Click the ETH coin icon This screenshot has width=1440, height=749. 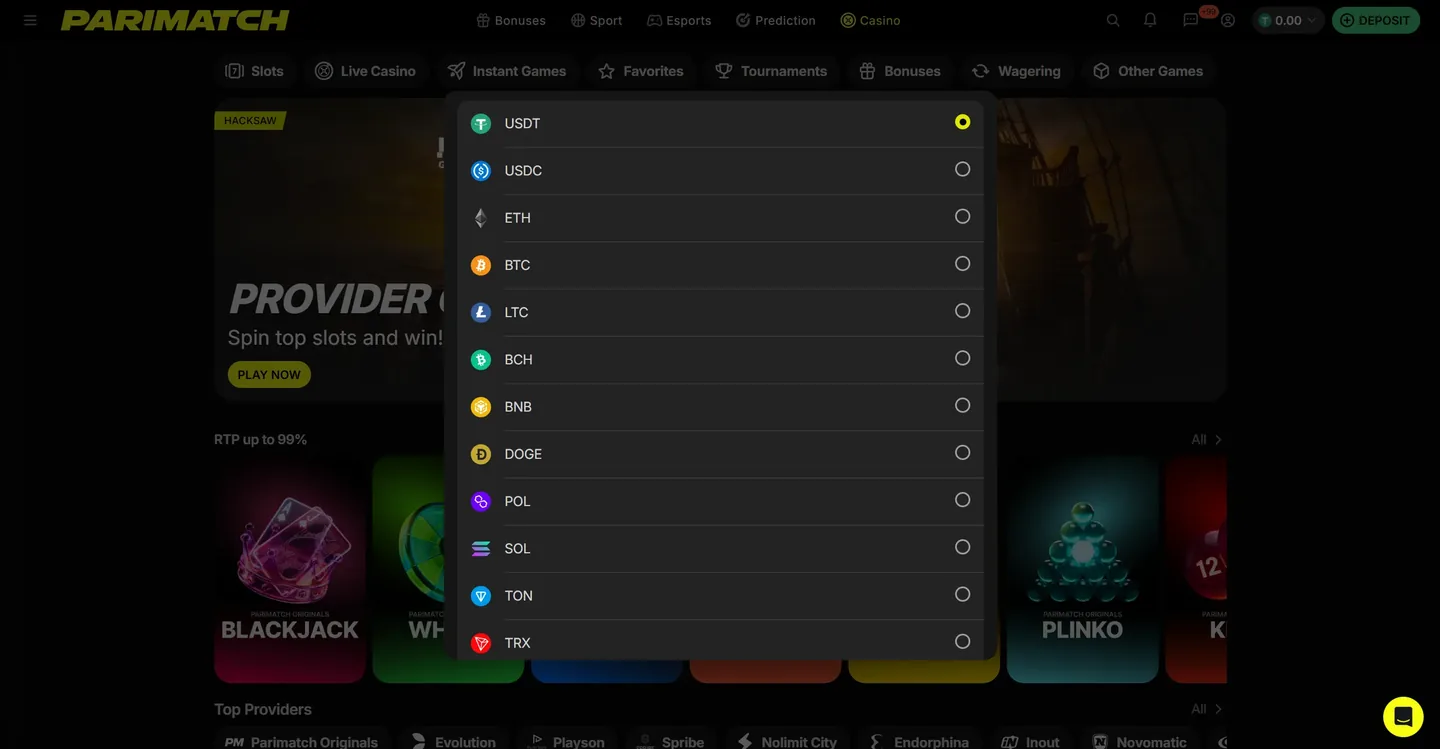481,218
